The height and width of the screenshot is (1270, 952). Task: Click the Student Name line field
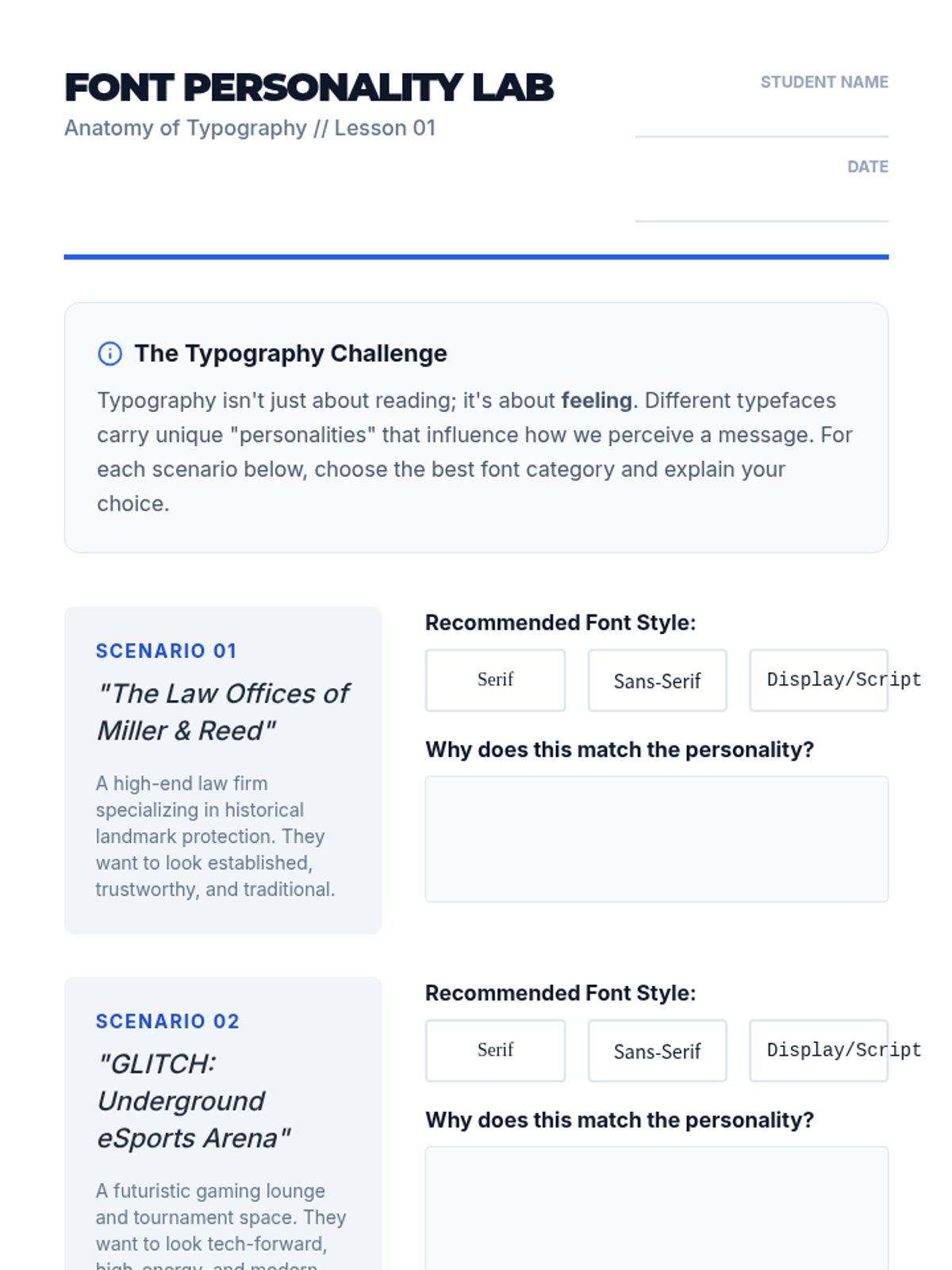(762, 119)
